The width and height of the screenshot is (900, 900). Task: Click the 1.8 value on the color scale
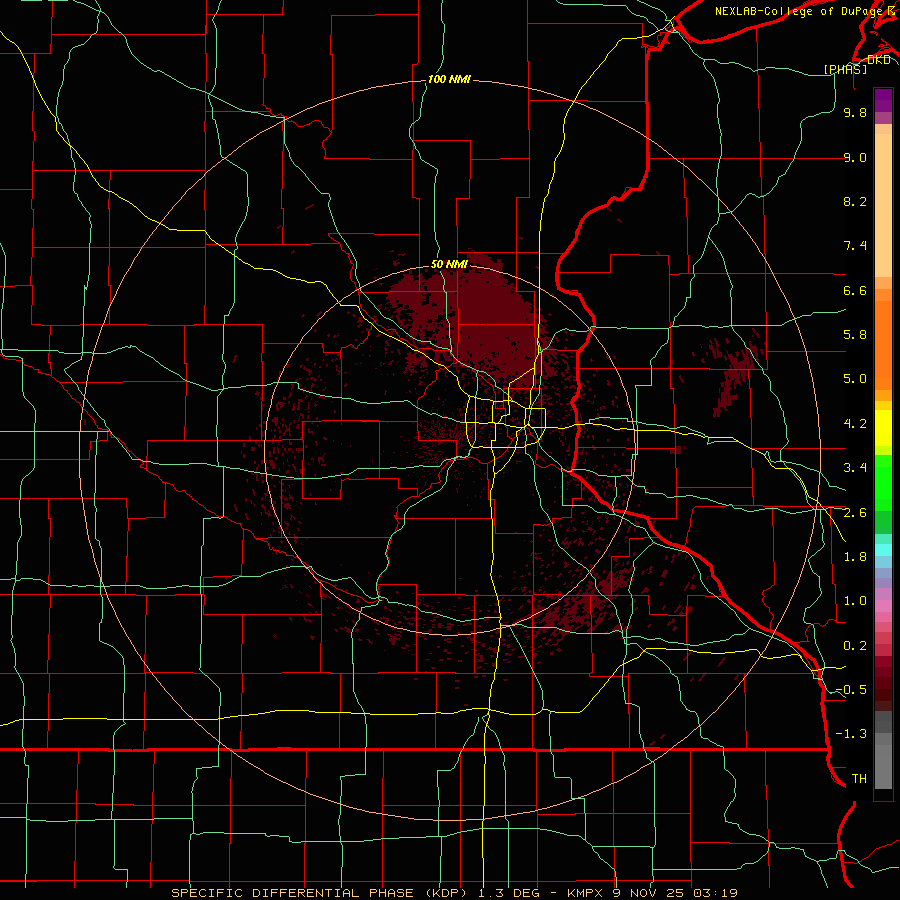tap(855, 557)
